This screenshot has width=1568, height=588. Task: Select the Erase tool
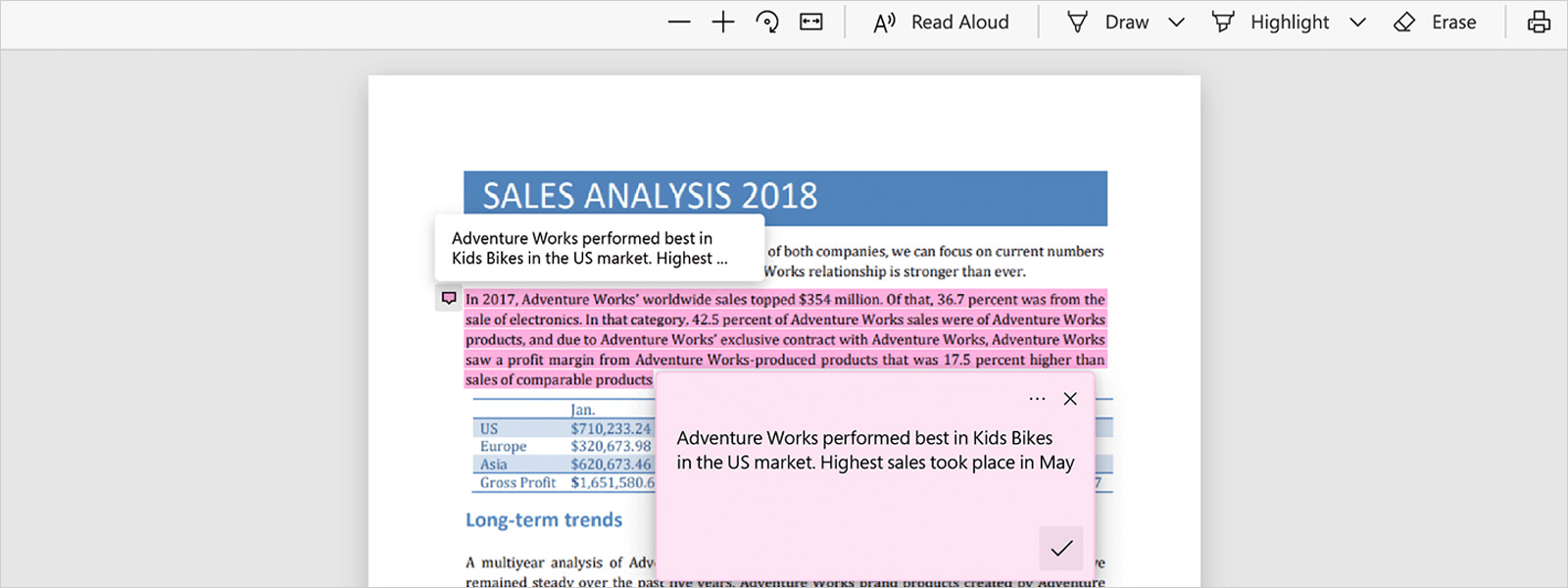(1435, 22)
